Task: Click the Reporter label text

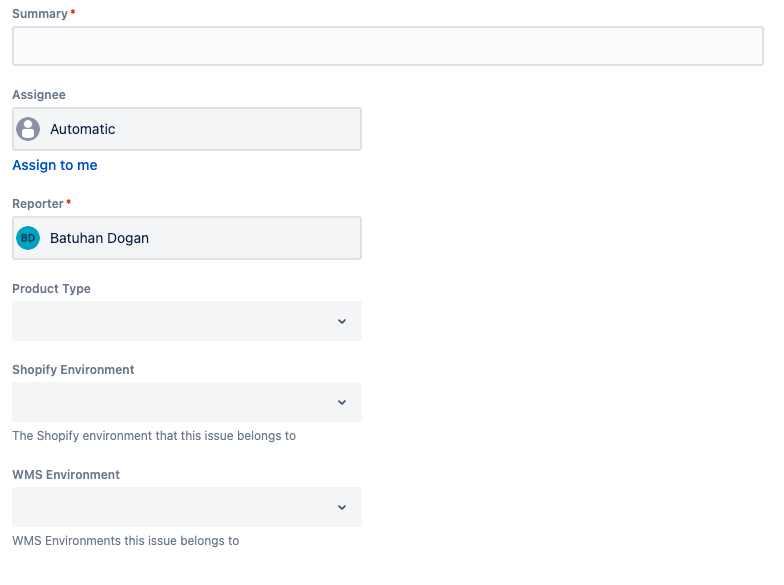Action: point(38,204)
